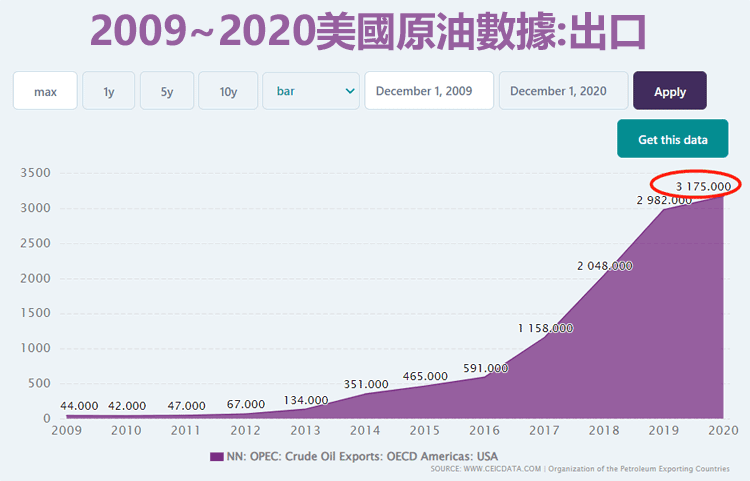The height and width of the screenshot is (481, 750).
Task: Toggle the purple legend swatch for Crude Oil Exports
Action: coord(216,456)
